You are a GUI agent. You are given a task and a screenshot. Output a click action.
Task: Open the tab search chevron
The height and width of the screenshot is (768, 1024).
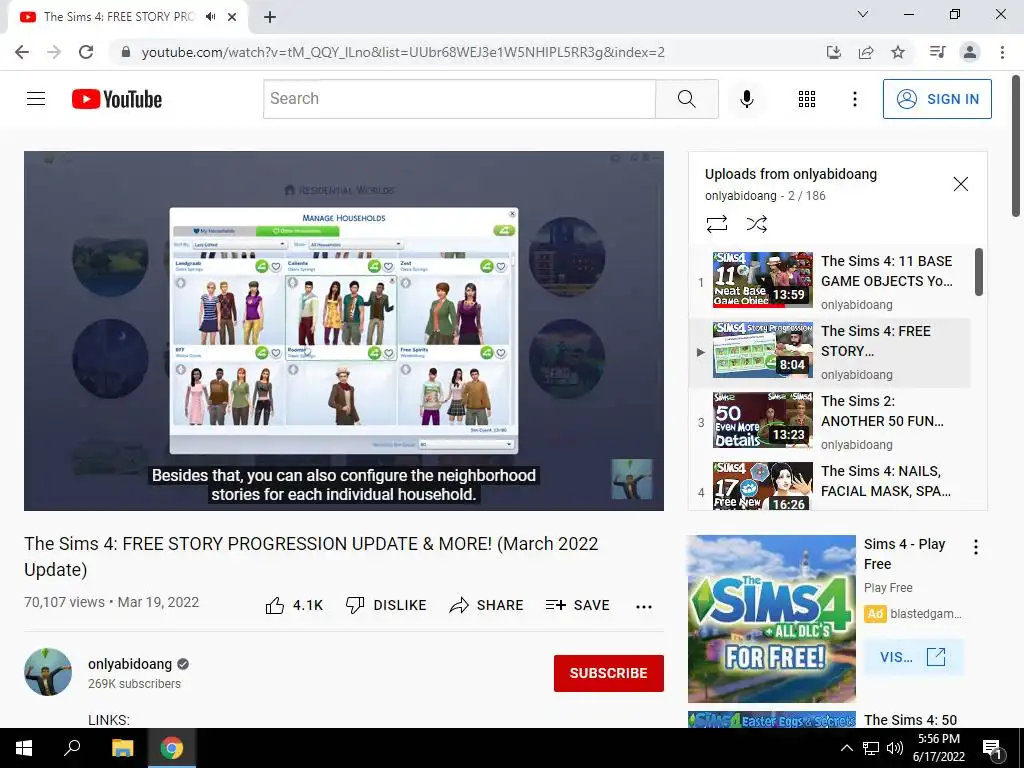(x=863, y=14)
